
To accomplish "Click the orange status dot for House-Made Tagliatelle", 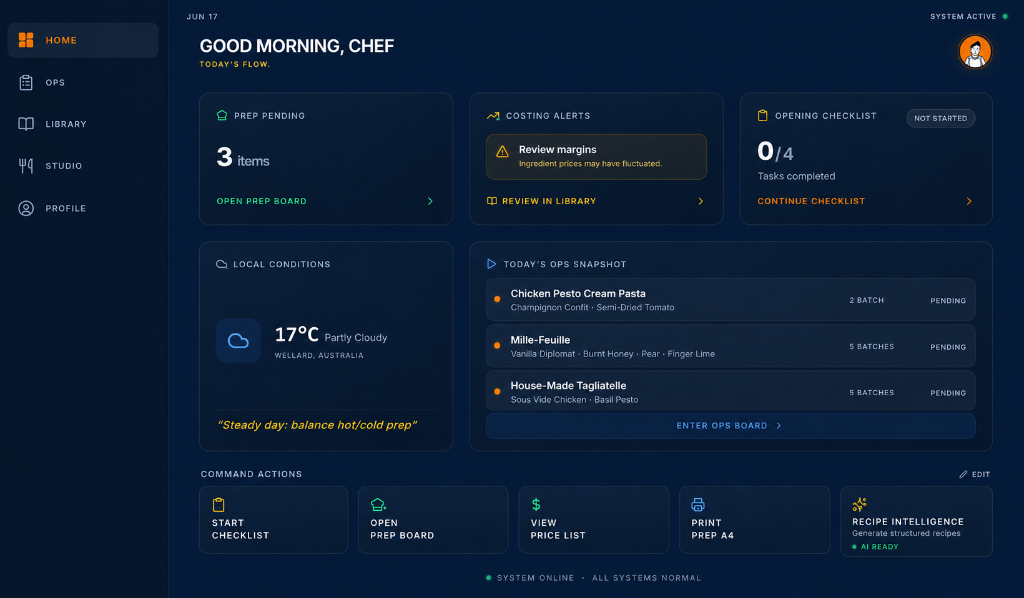I will point(497,392).
